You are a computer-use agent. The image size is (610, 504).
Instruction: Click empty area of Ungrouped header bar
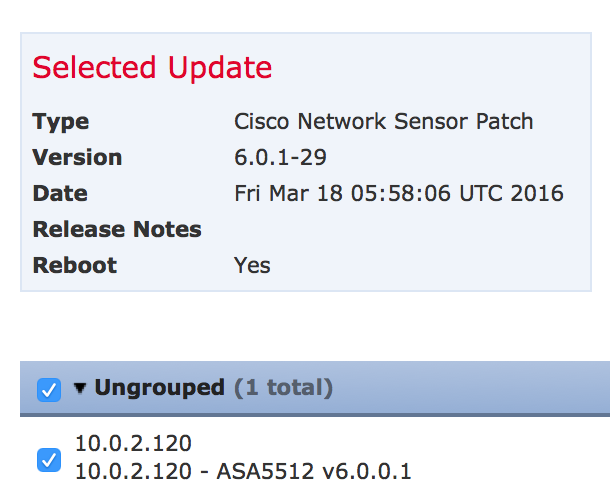[470, 388]
